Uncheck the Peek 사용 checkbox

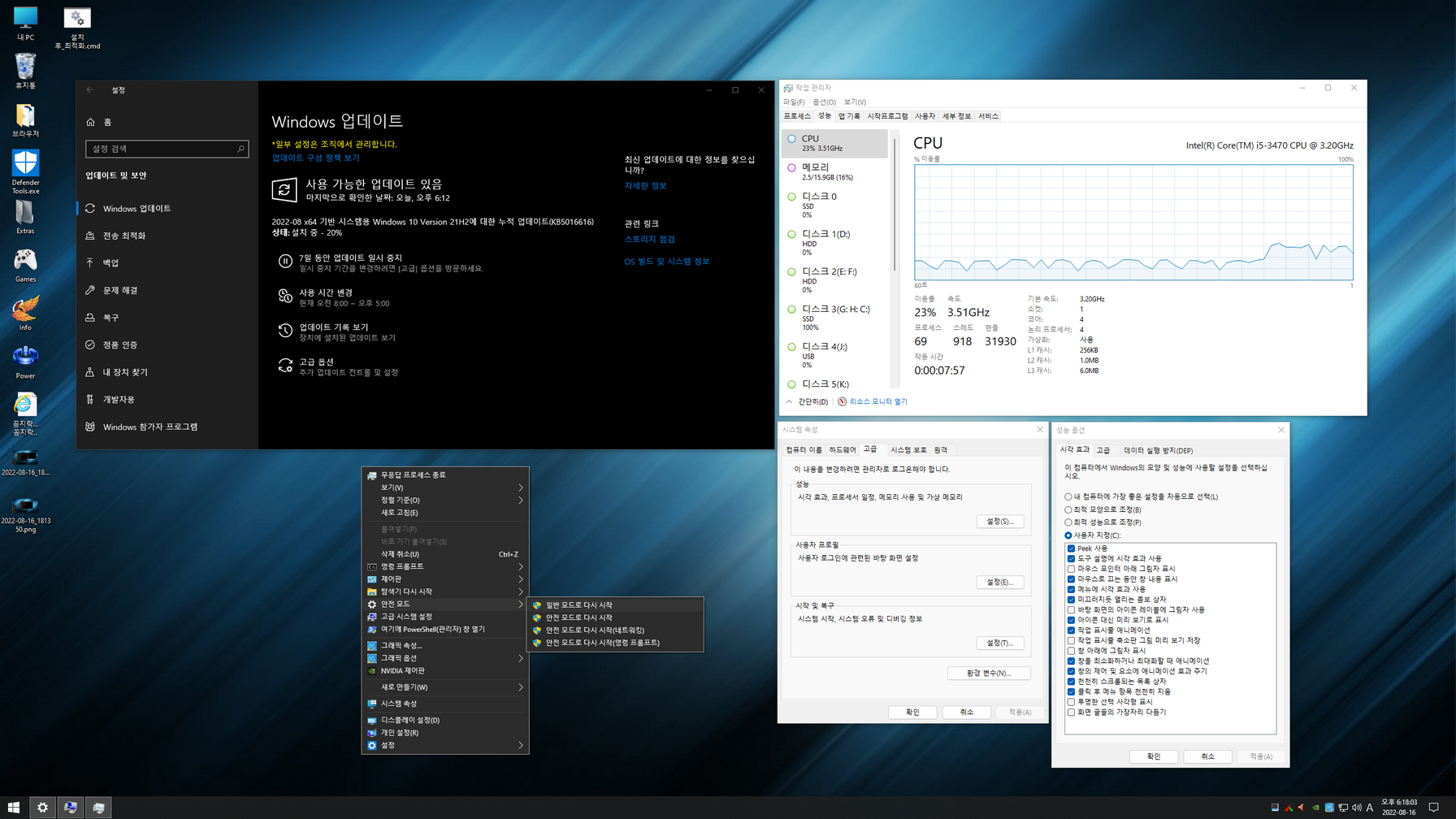tap(1071, 548)
